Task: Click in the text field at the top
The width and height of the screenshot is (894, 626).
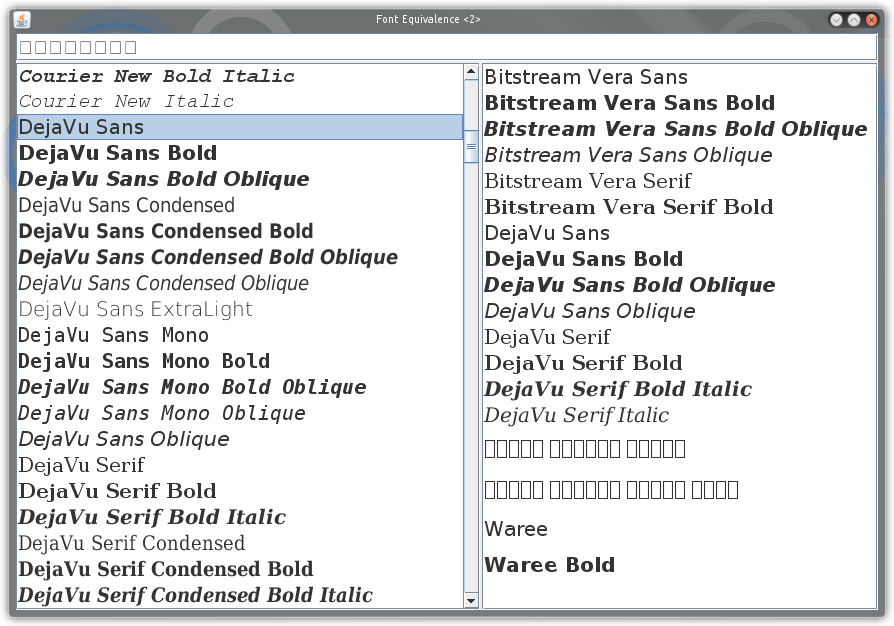Action: point(446,47)
